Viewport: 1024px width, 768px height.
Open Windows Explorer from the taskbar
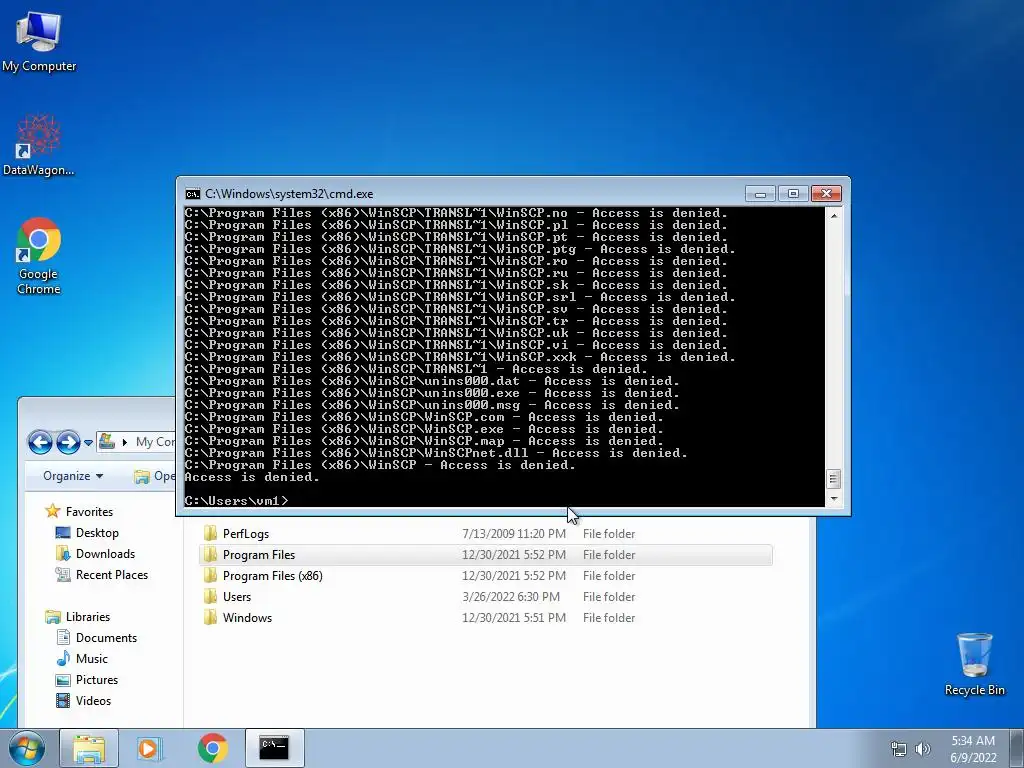pyautogui.click(x=89, y=748)
